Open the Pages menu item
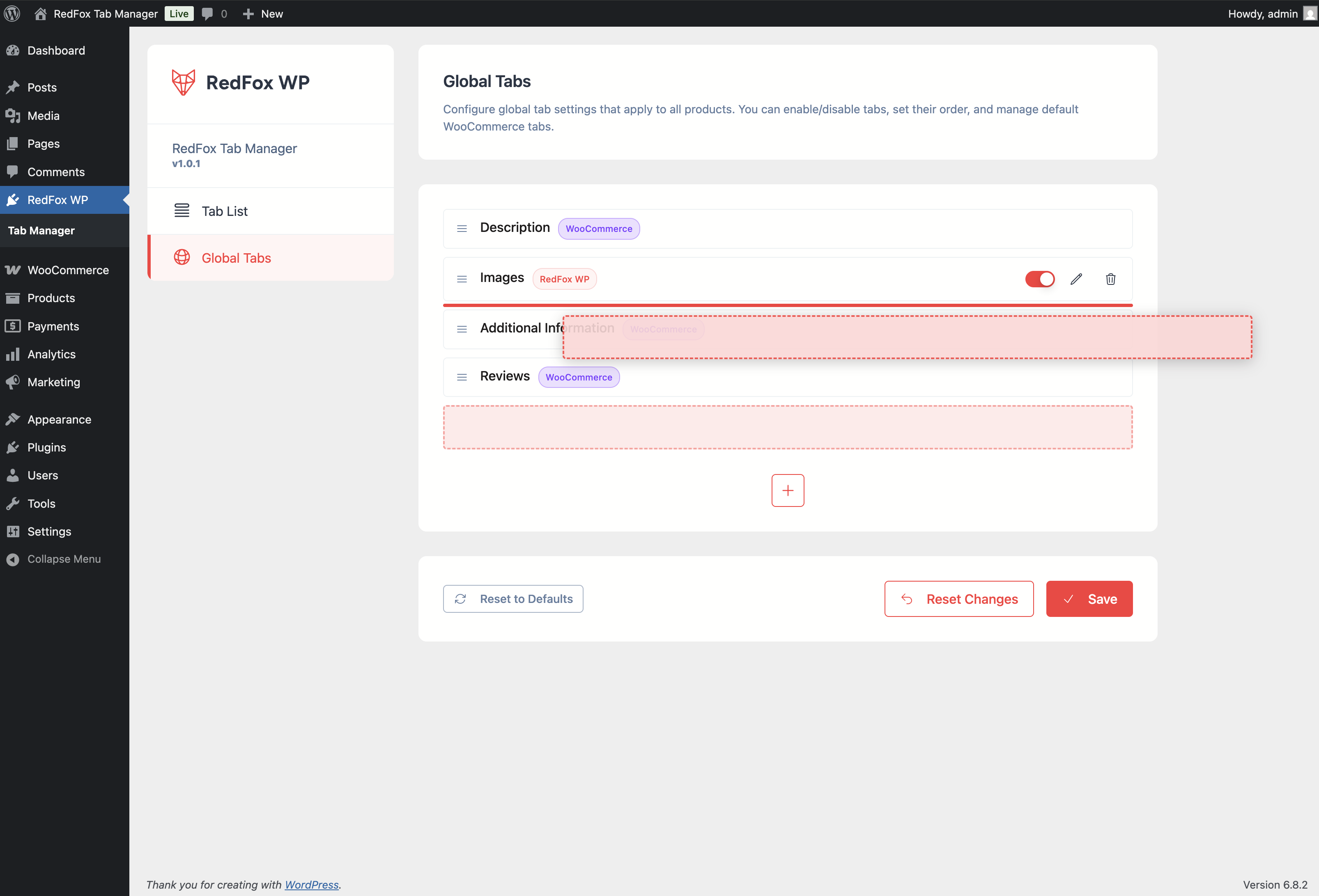The image size is (1319, 896). point(65,144)
